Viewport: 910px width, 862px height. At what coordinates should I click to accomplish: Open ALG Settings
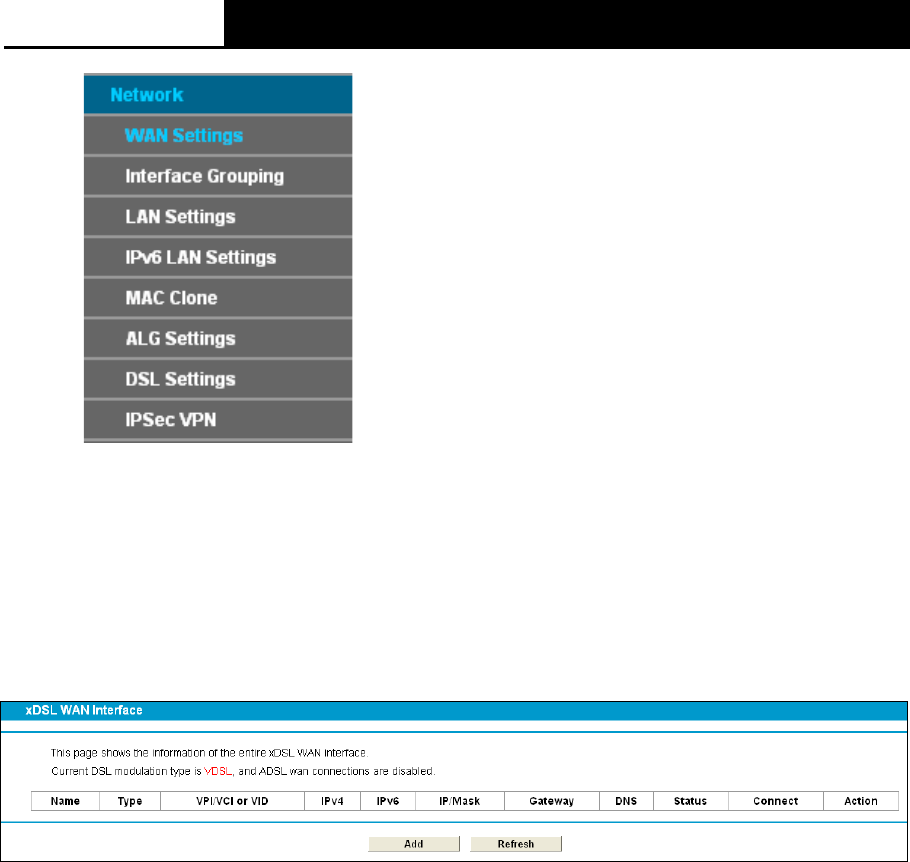(218, 338)
